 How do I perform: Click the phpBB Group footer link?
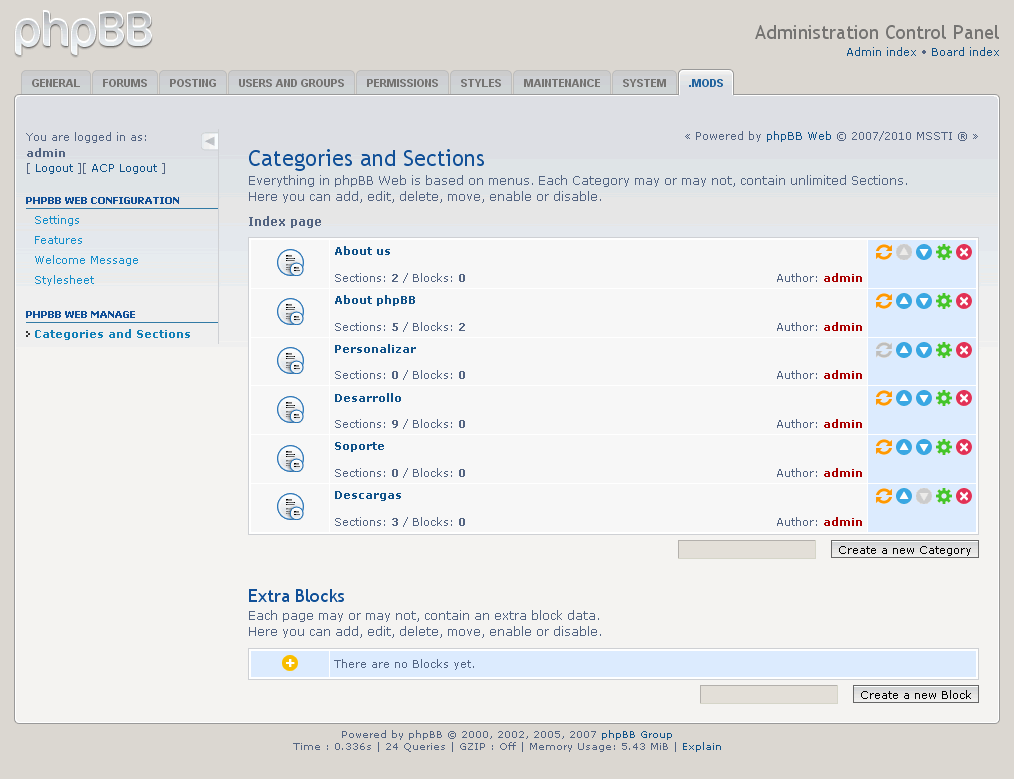tap(637, 734)
